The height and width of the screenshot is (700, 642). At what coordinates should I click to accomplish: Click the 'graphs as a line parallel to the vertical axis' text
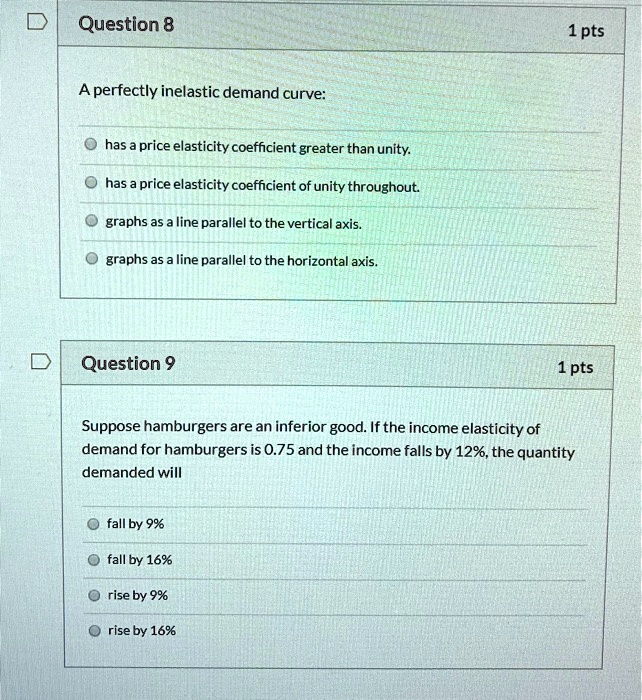pyautogui.click(x=233, y=222)
